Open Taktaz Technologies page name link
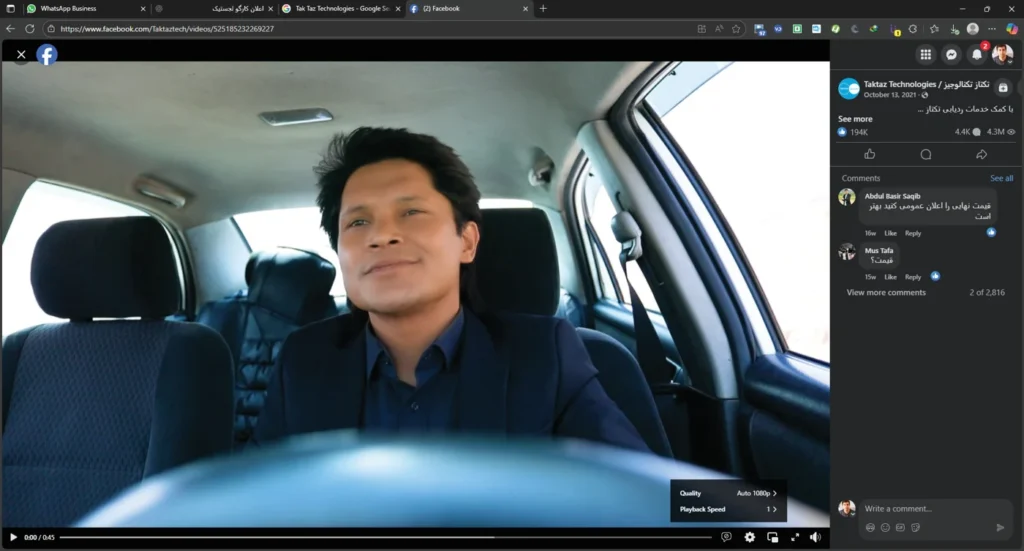Image resolution: width=1024 pixels, height=551 pixels. point(926,84)
